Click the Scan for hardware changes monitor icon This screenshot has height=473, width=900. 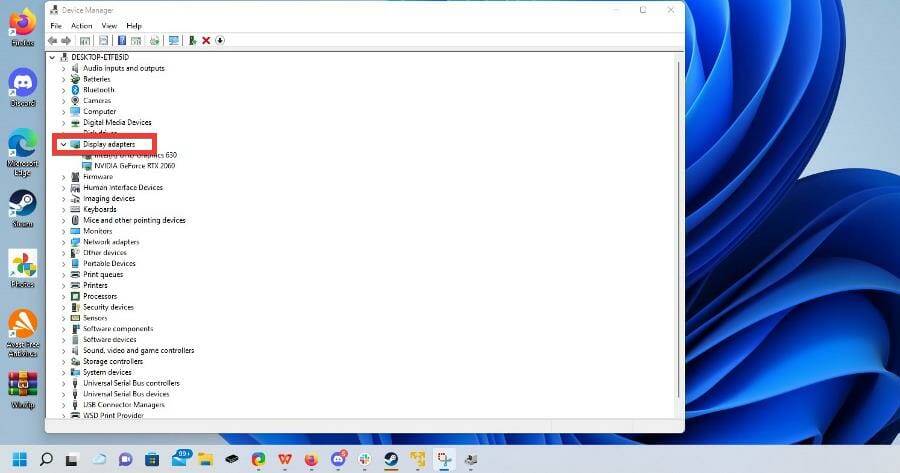point(173,41)
